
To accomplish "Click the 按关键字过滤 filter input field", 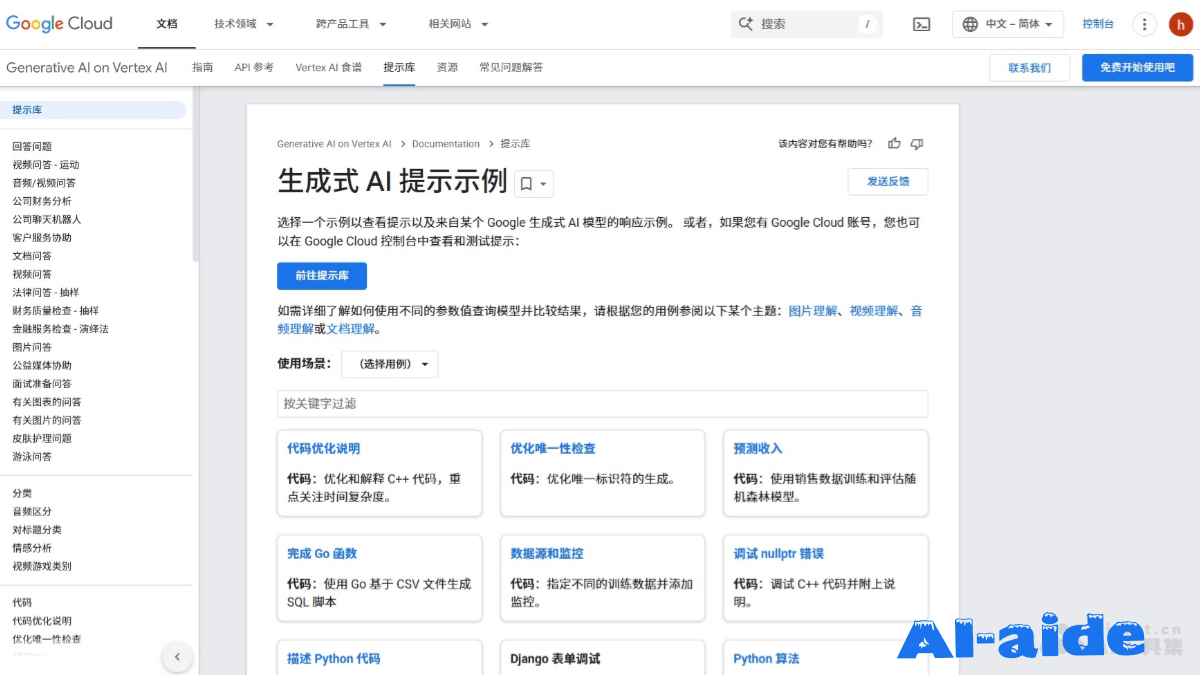I will click(602, 404).
